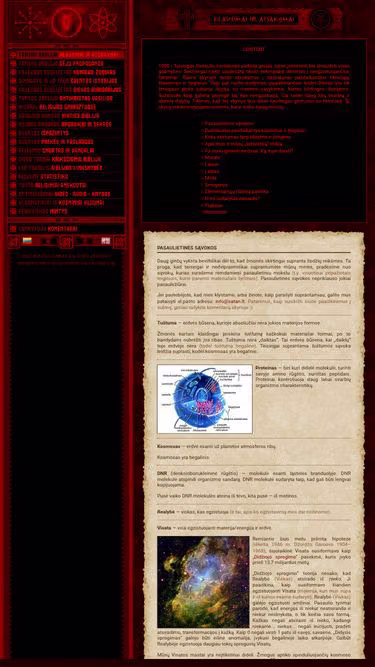Click the nebula photograph under Visata
This screenshot has height=667, width=375.
(203, 582)
